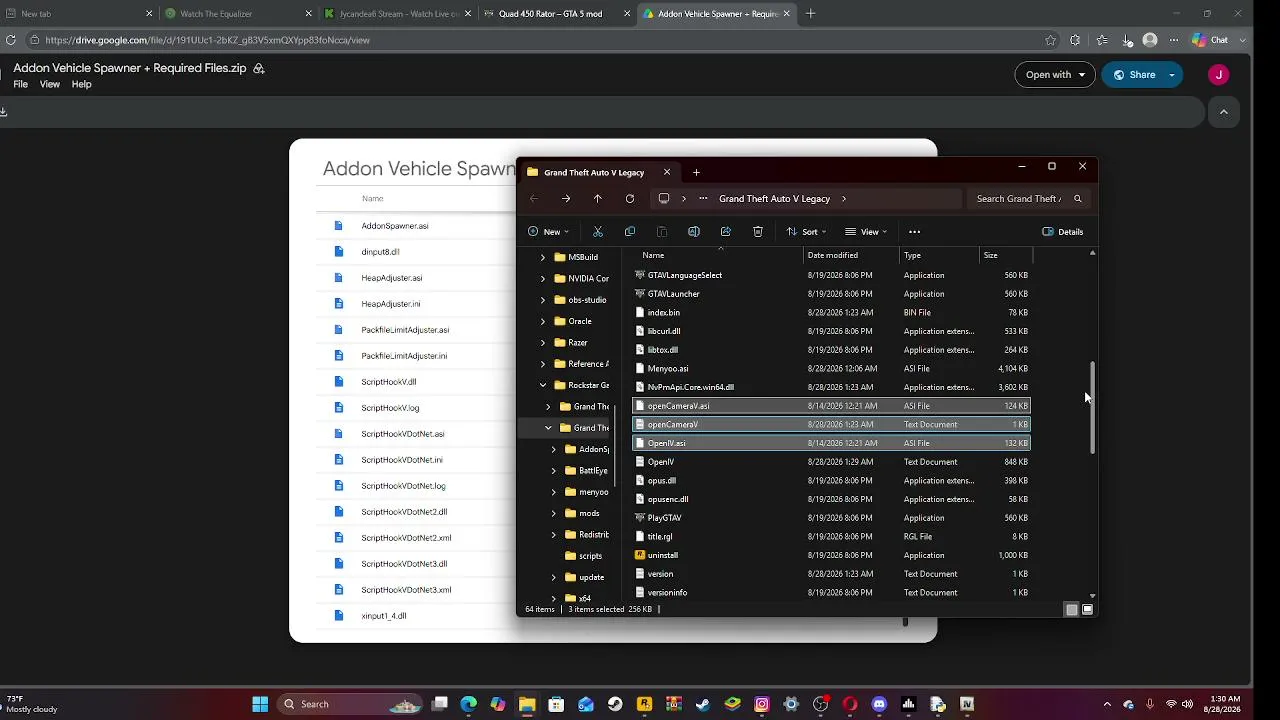Screen dimensions: 1280x720
Task: Expand the MSBuild folder in the tree
Action: (x=543, y=257)
